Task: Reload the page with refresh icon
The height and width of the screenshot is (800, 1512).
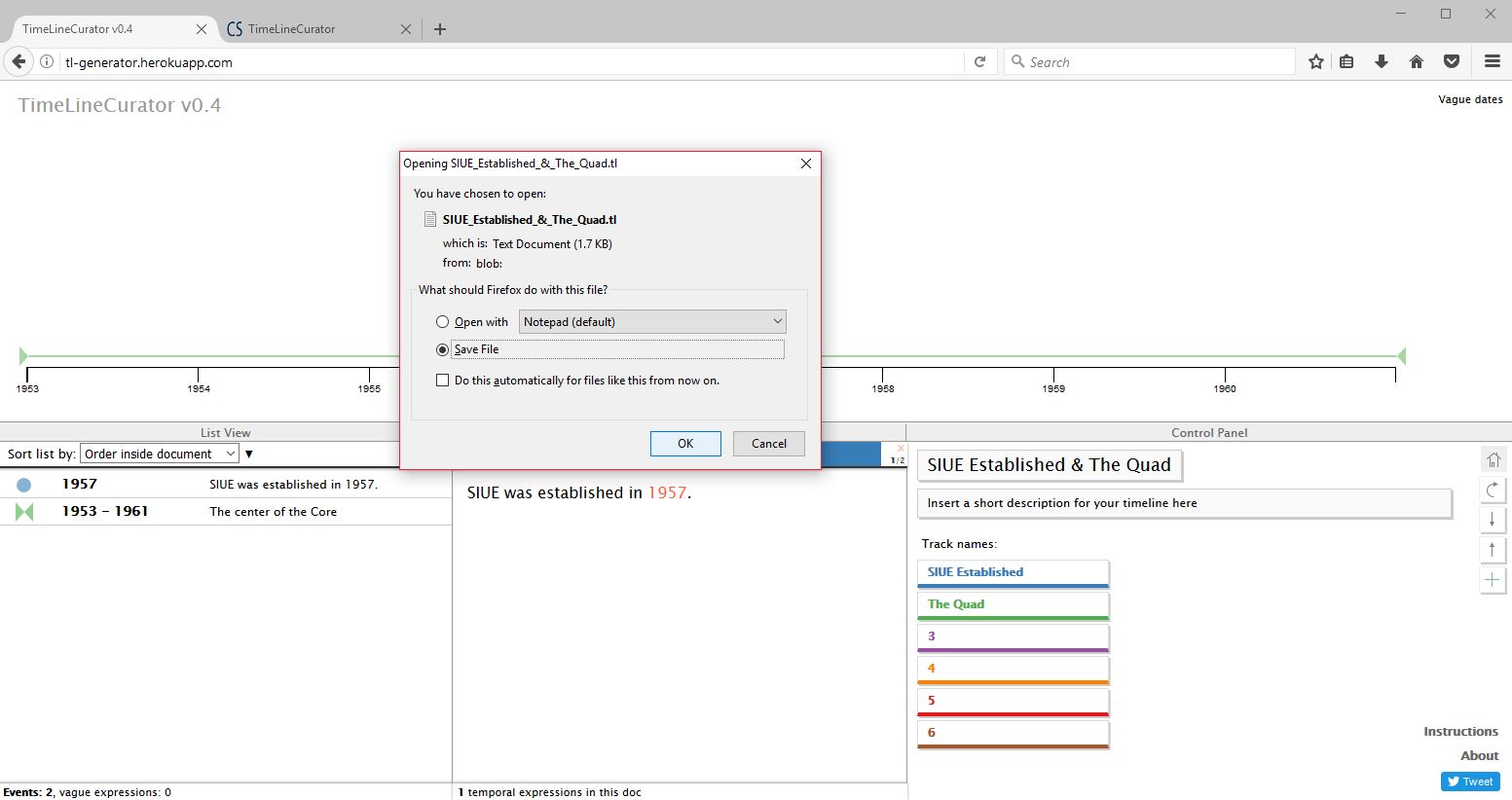Action: click(x=980, y=61)
